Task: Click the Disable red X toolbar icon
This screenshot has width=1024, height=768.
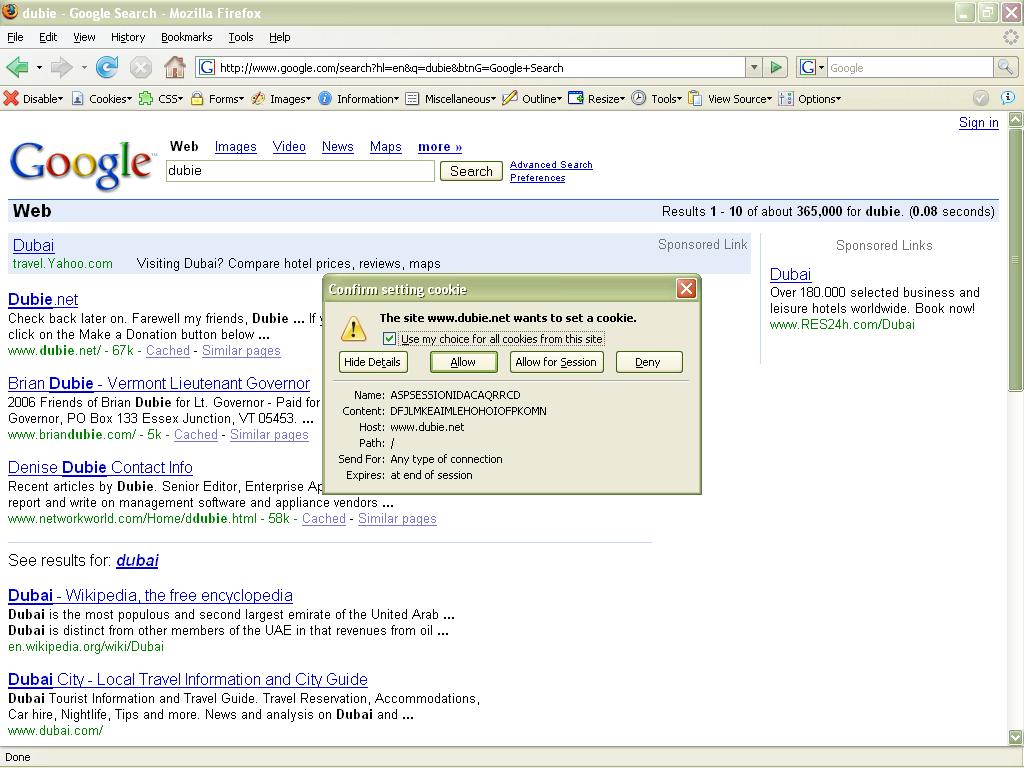Action: pyautogui.click(x=11, y=99)
